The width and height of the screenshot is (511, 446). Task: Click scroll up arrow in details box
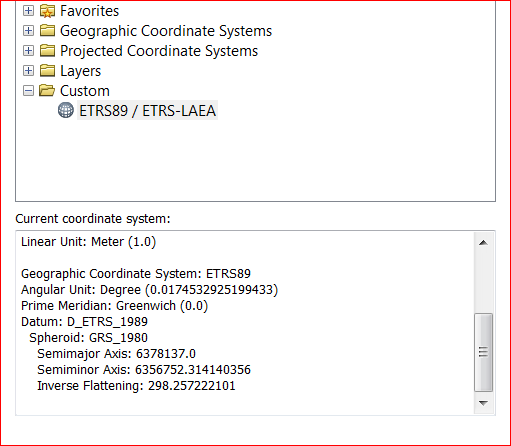(483, 243)
